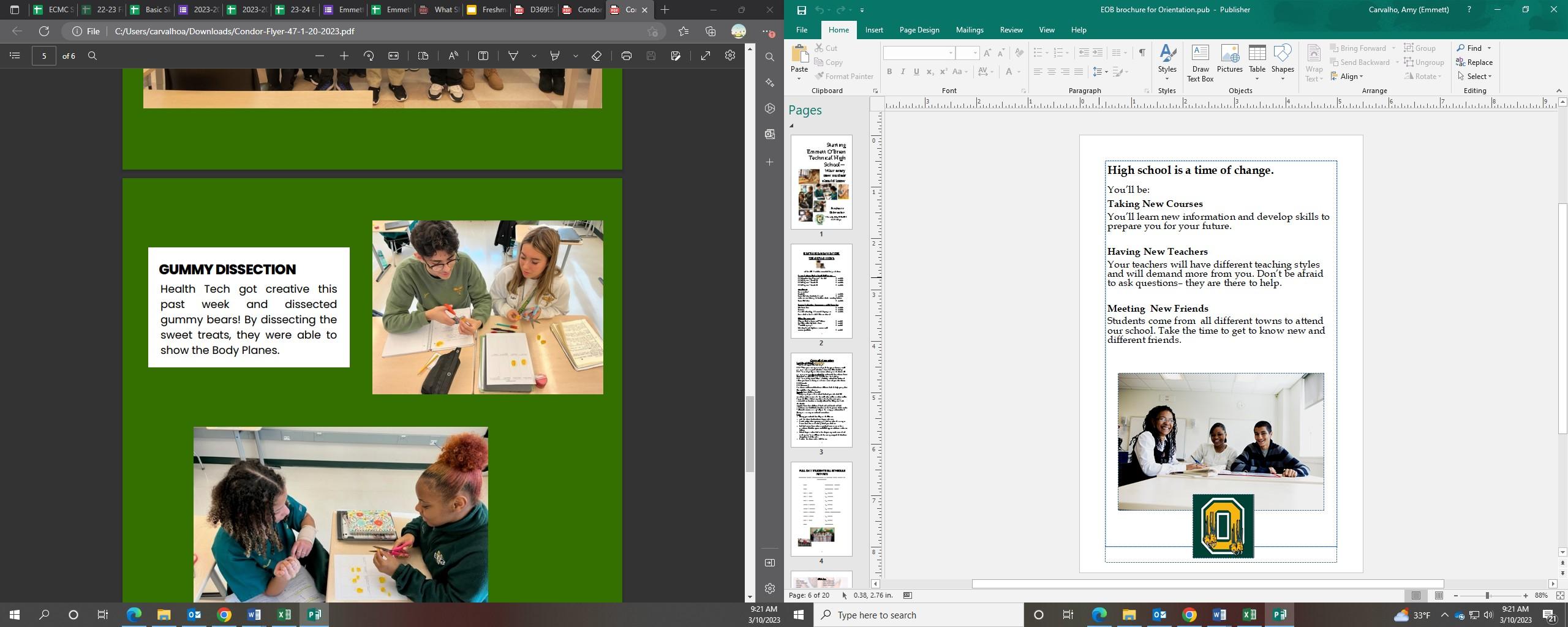Open the File tab in Publisher
The image size is (1568, 627).
[801, 30]
